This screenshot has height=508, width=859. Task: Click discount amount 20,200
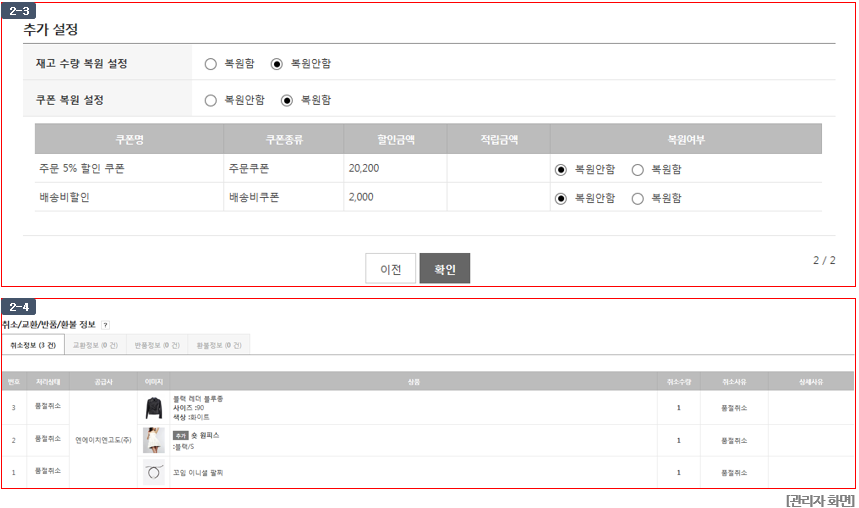coord(364,169)
